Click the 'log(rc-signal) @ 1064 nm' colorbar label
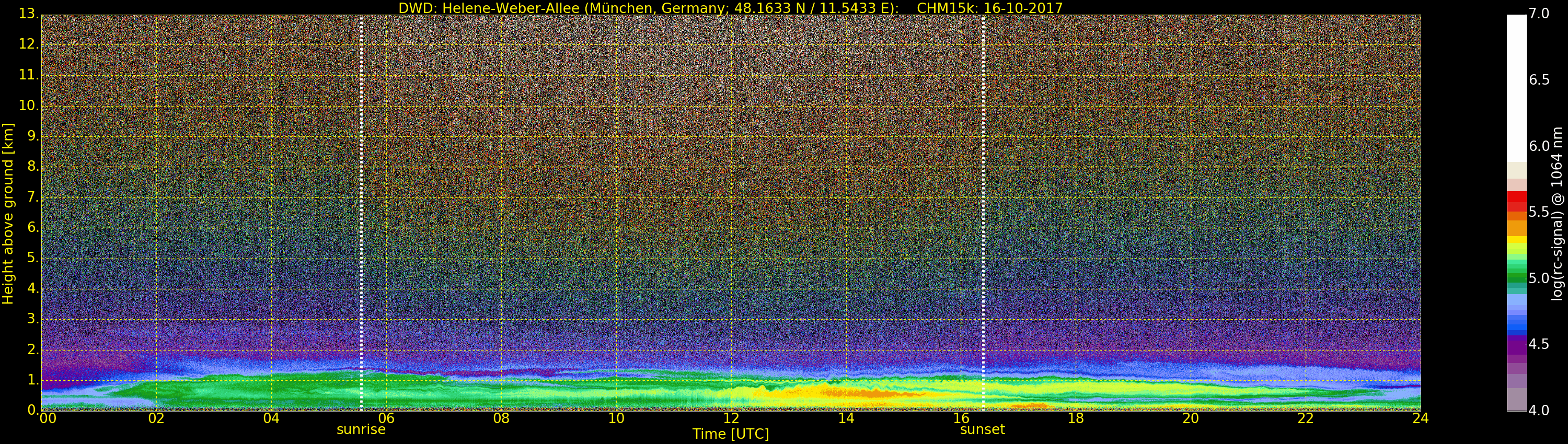Image resolution: width=1568 pixels, height=444 pixels. 1557,213
